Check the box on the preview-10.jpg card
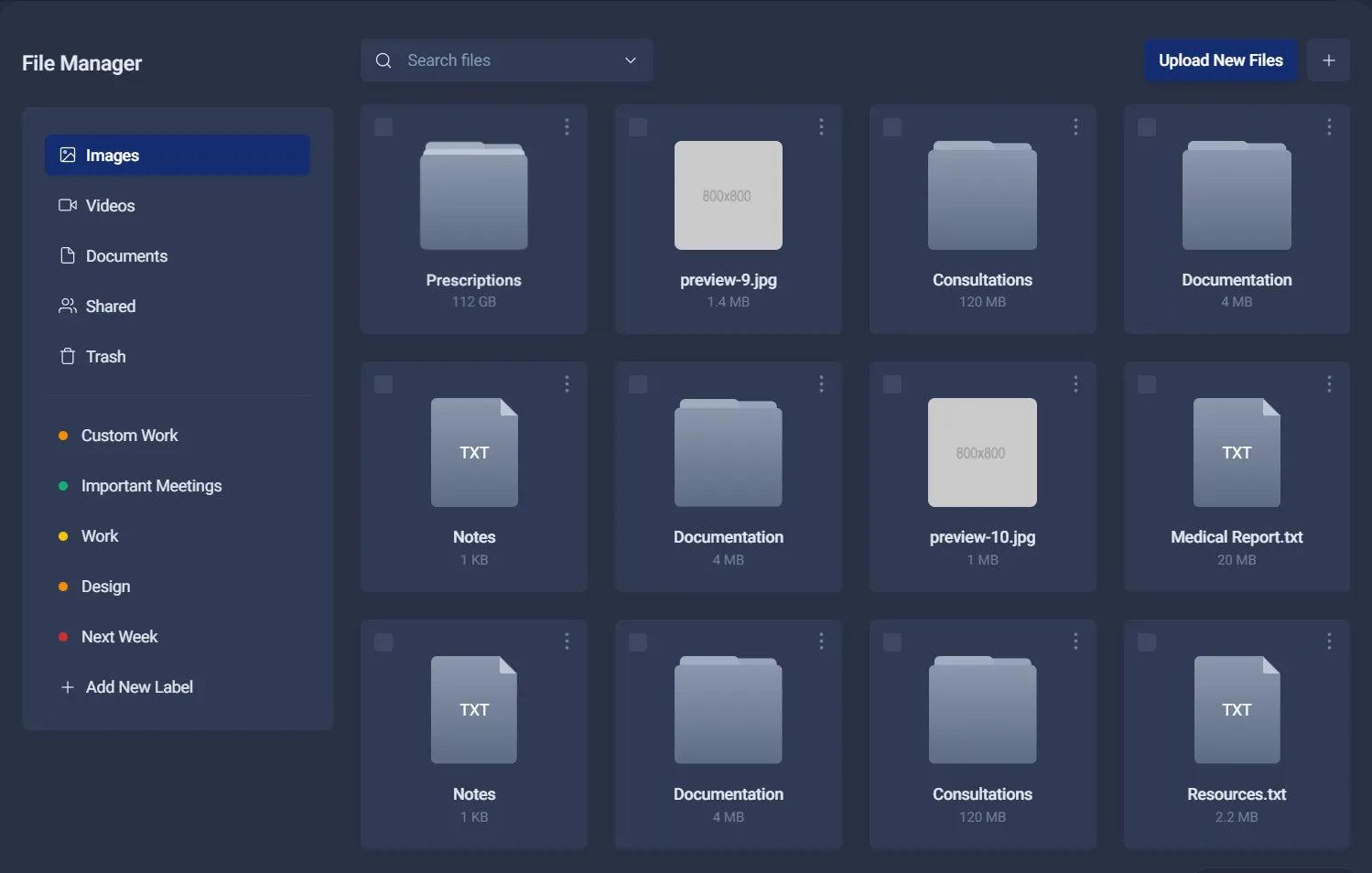The image size is (1372, 873). pos(892,384)
